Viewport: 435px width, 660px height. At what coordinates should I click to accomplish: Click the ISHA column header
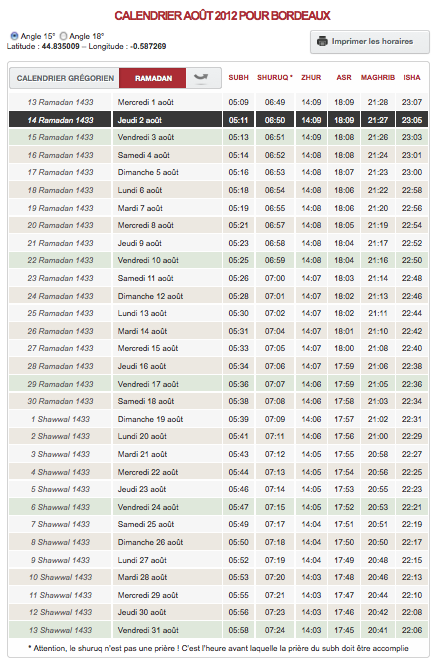click(411, 77)
